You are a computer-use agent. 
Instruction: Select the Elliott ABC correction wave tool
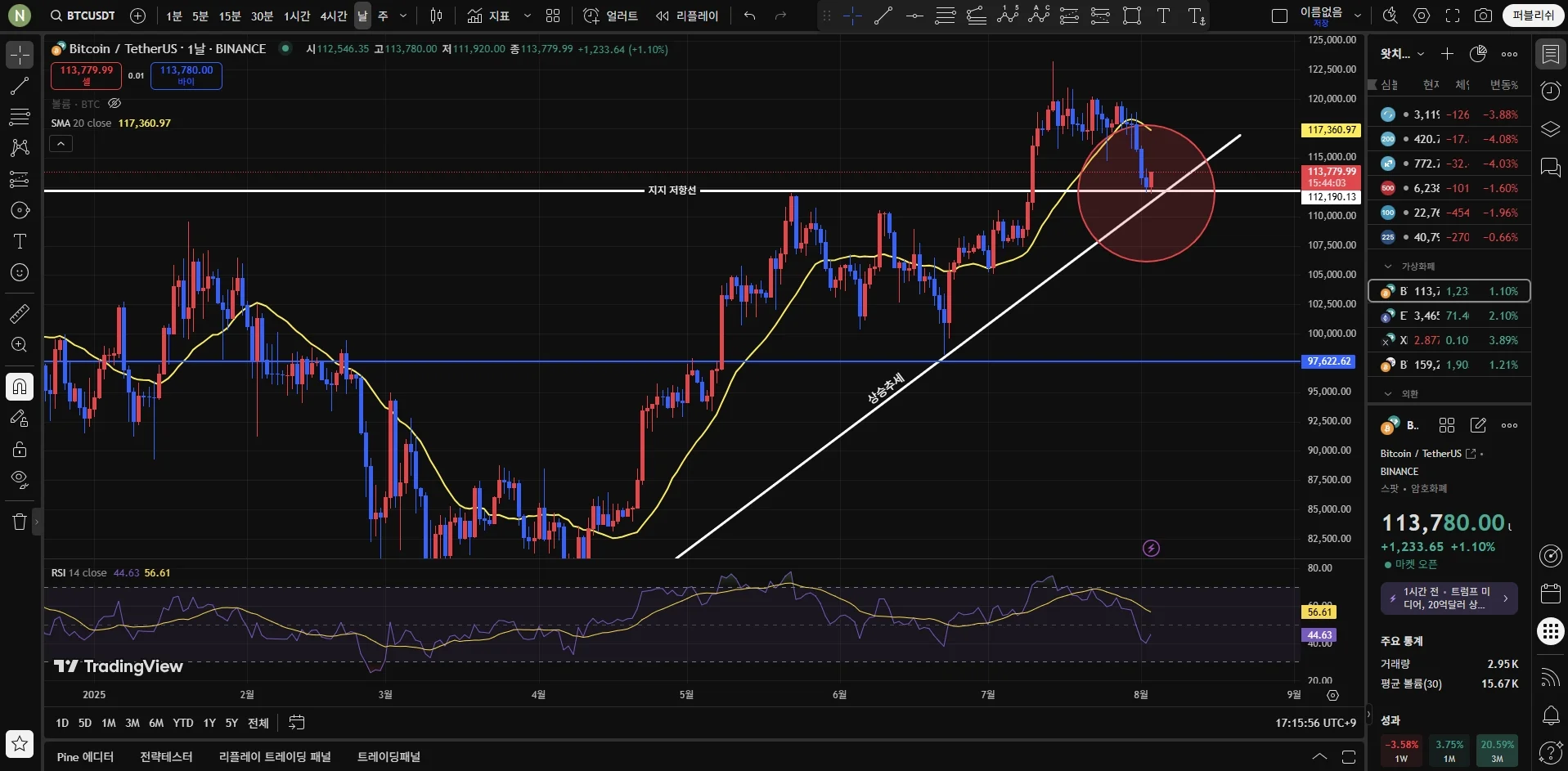pyautogui.click(x=1039, y=15)
